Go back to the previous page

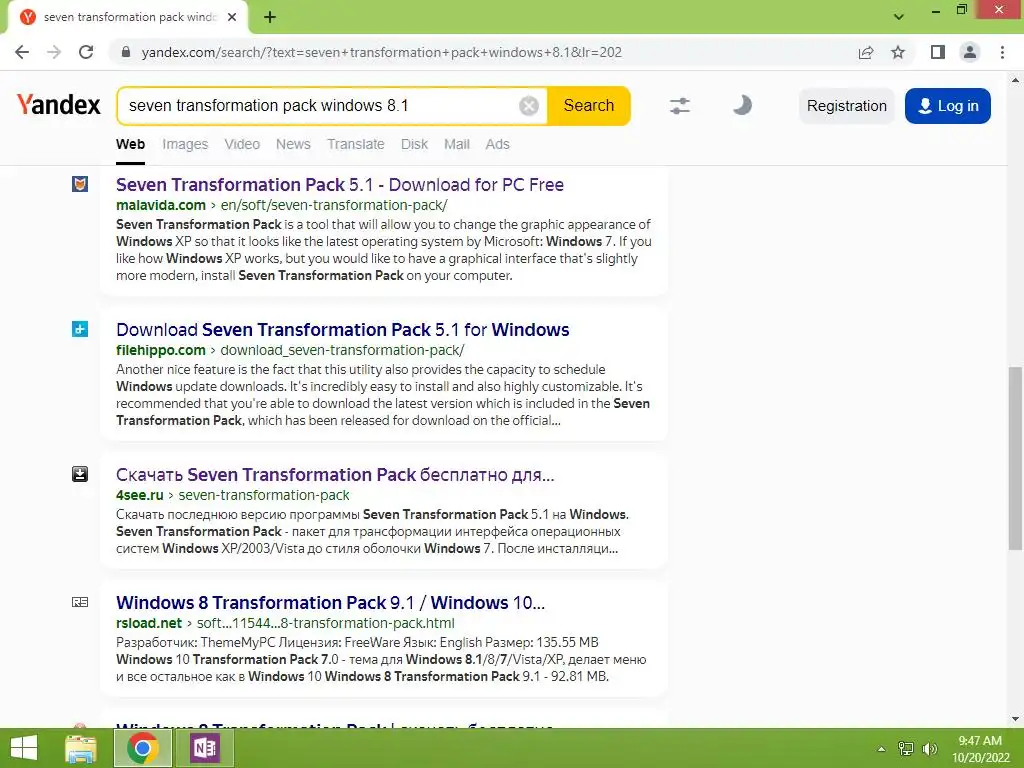point(22,52)
